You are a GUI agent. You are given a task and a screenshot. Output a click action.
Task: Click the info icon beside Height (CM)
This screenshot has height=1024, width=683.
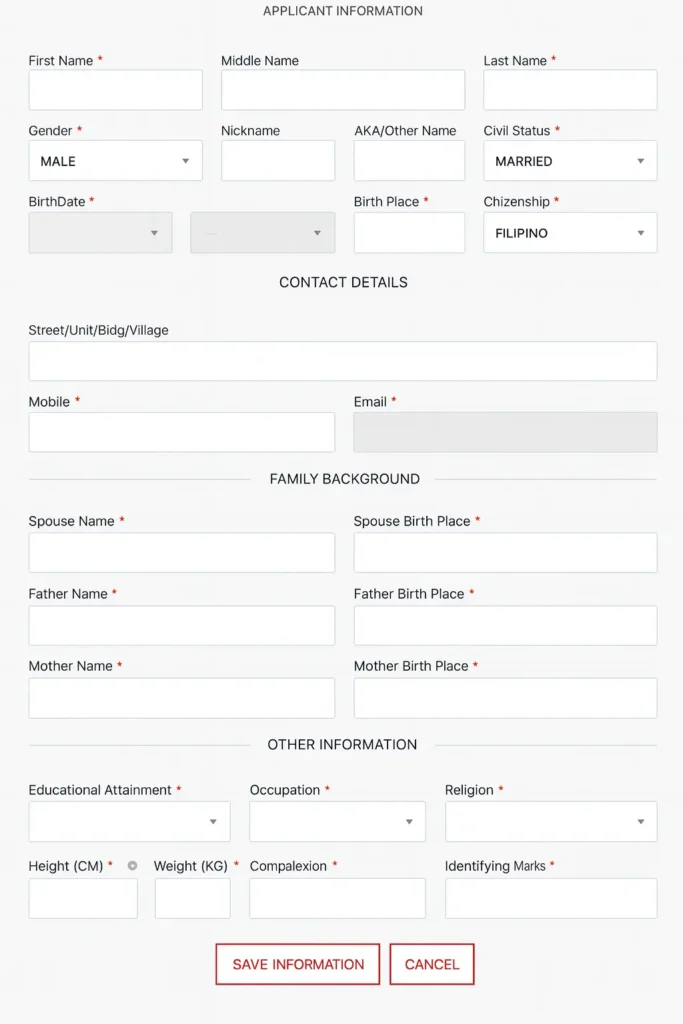tap(131, 866)
